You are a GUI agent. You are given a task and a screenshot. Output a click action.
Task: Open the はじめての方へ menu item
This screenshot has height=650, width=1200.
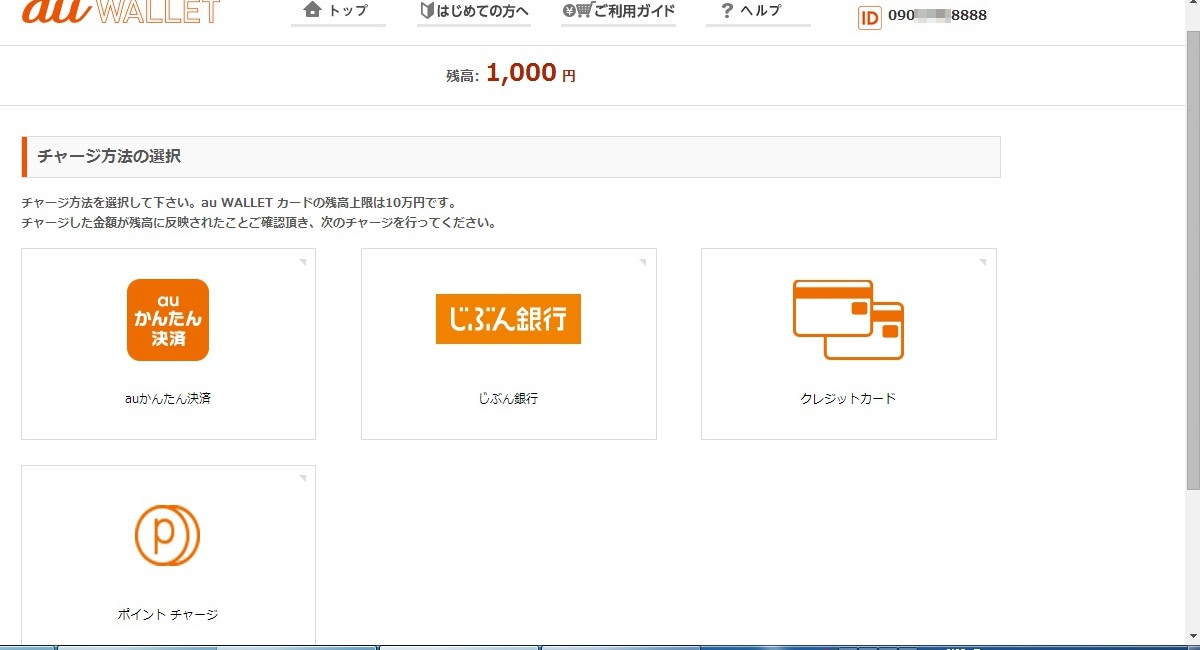point(474,12)
